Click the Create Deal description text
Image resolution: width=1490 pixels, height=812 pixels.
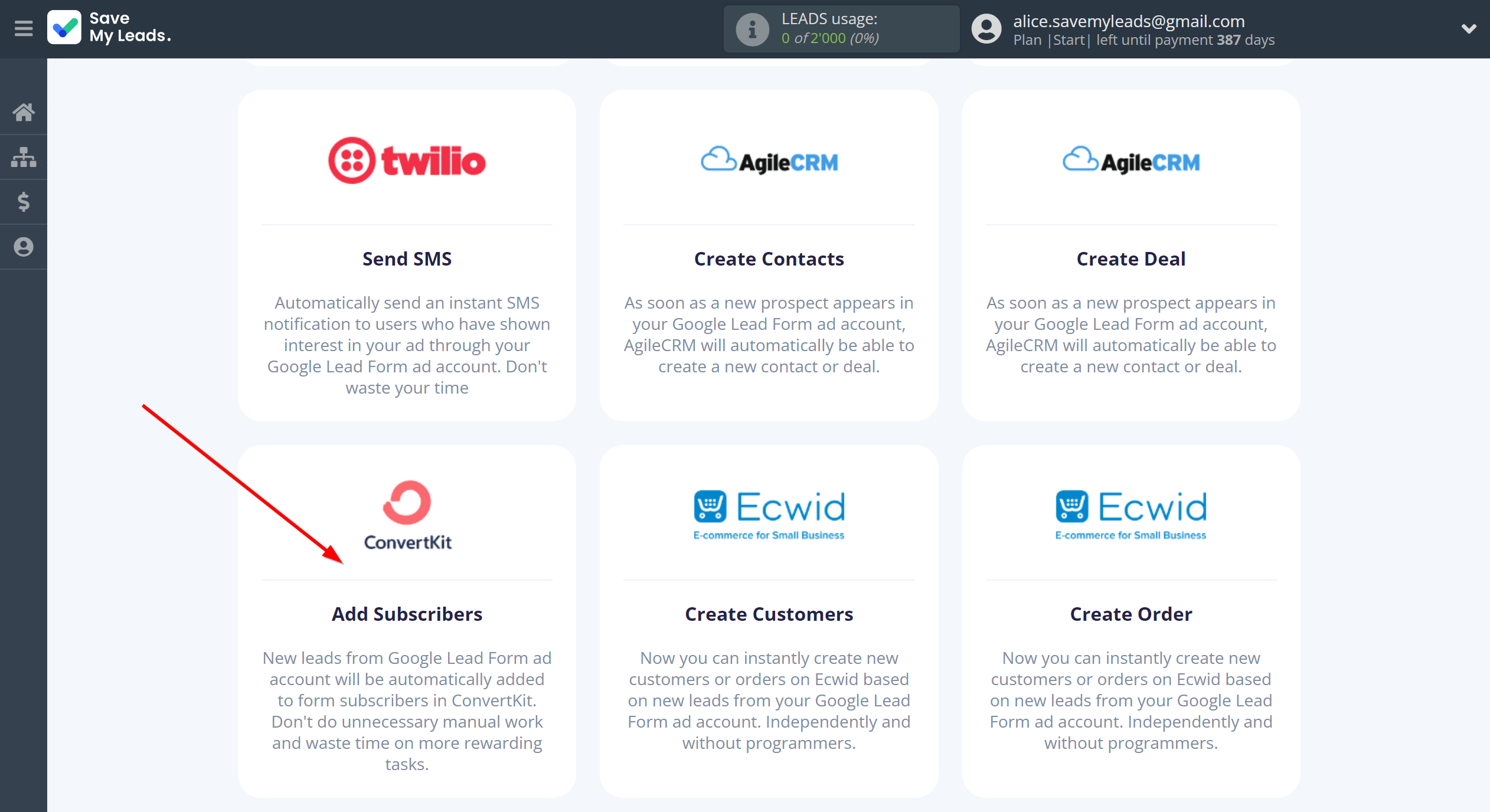pos(1131,335)
